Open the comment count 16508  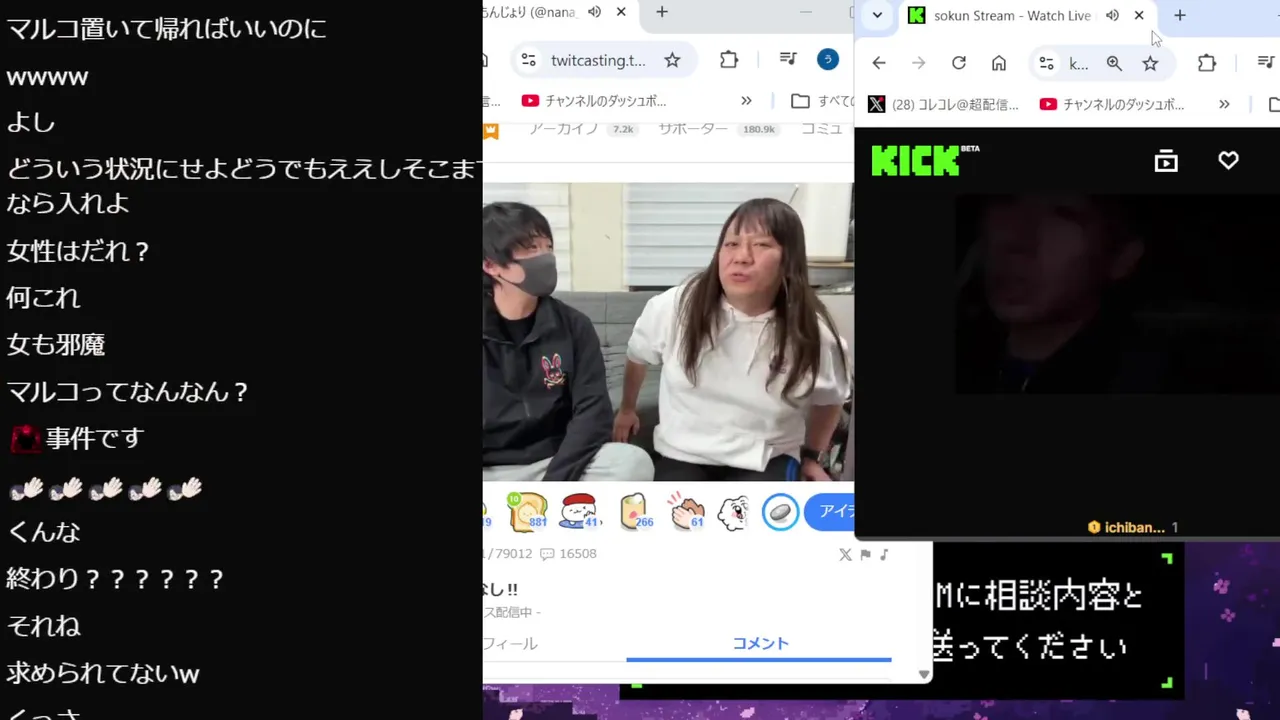[x=568, y=554]
